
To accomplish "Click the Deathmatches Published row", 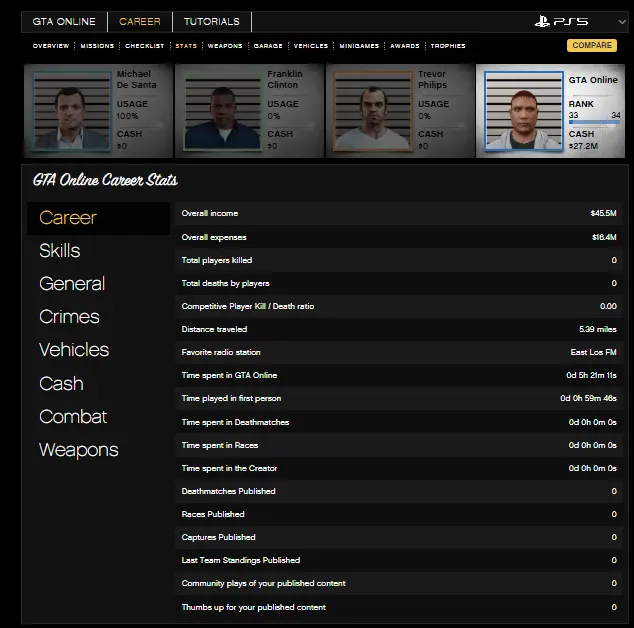I will (399, 491).
